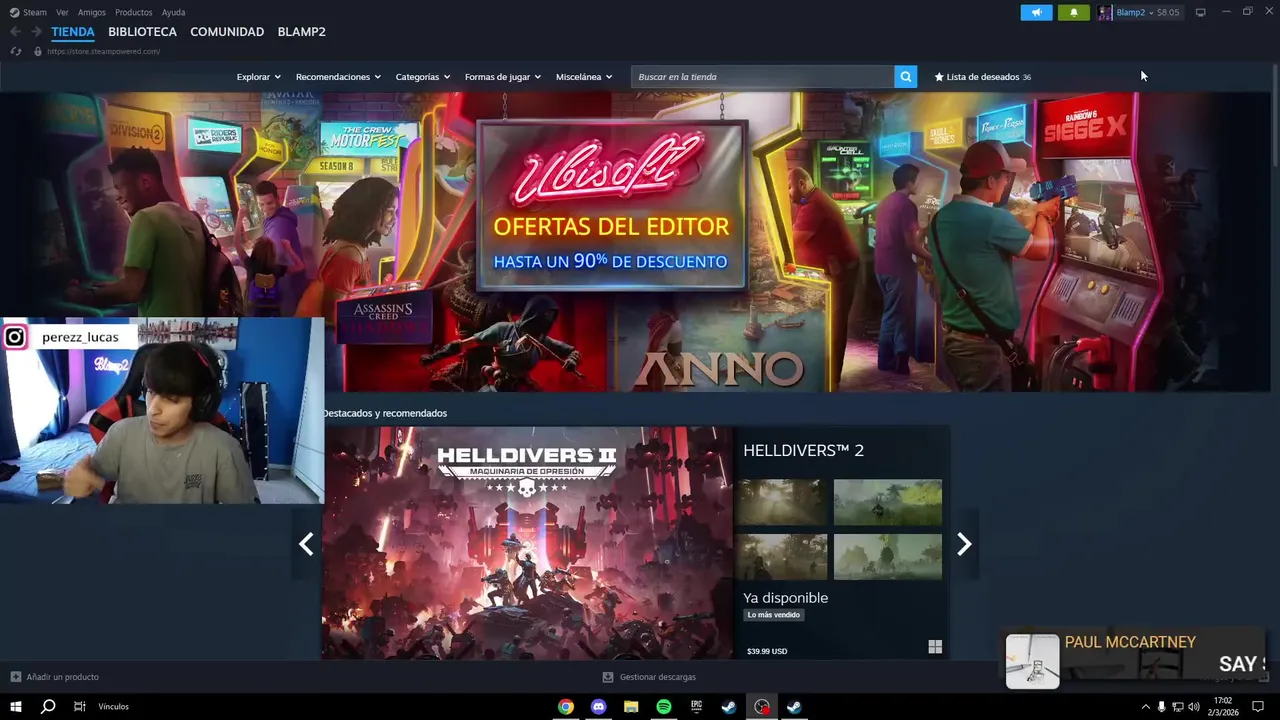The width and height of the screenshot is (1280, 720).
Task: Expand the Miscelánea dropdown
Action: pyautogui.click(x=584, y=77)
